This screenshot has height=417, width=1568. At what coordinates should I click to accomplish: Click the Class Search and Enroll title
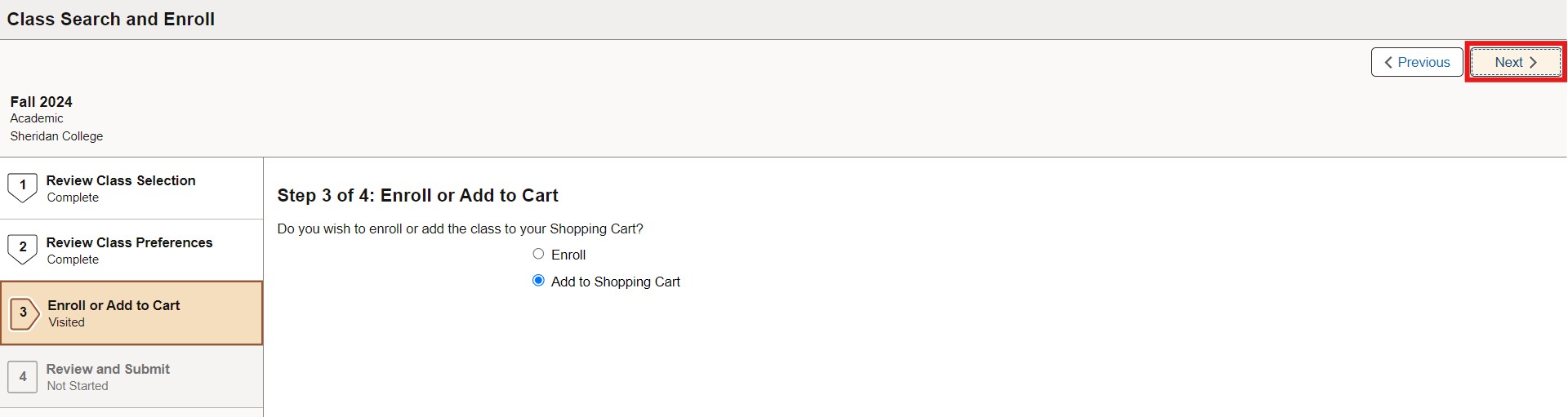(x=111, y=19)
